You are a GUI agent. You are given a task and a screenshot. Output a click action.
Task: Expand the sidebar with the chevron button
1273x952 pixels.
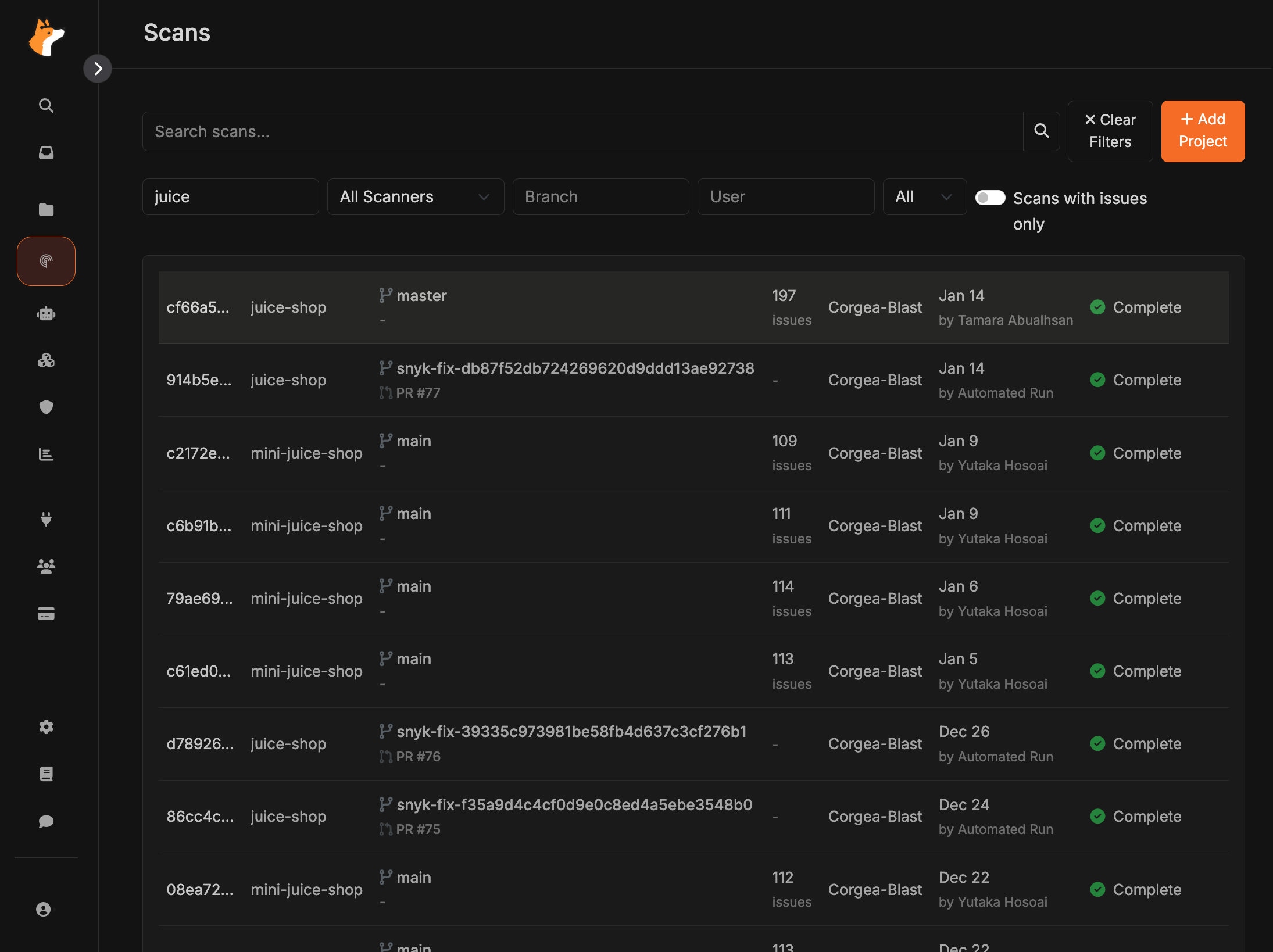click(98, 69)
